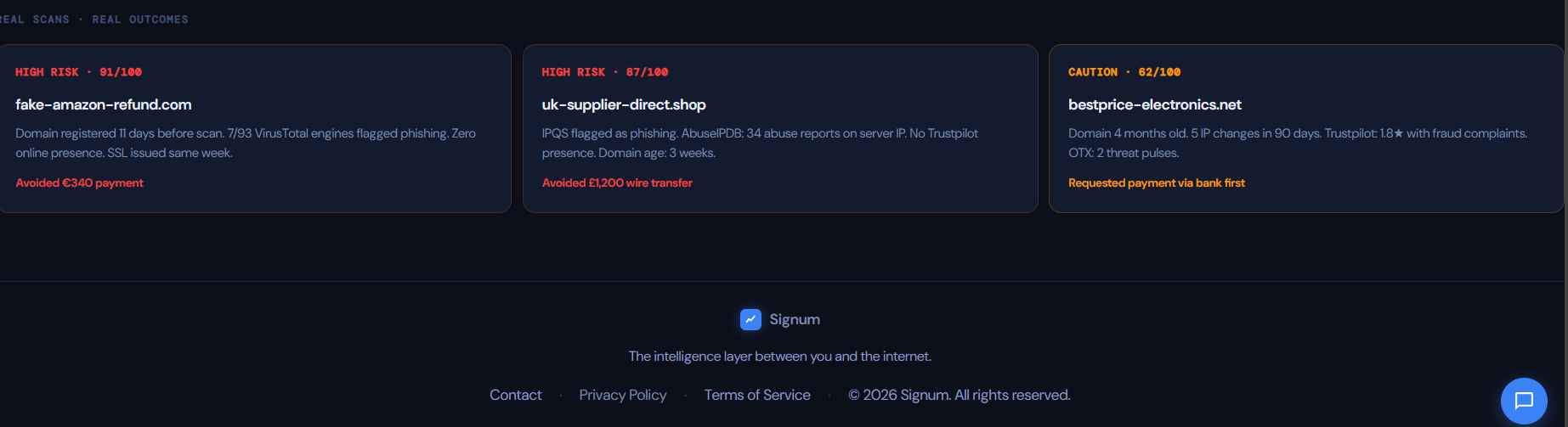
Task: Click the Trustpilot fraud complaints description
Action: click(1297, 143)
